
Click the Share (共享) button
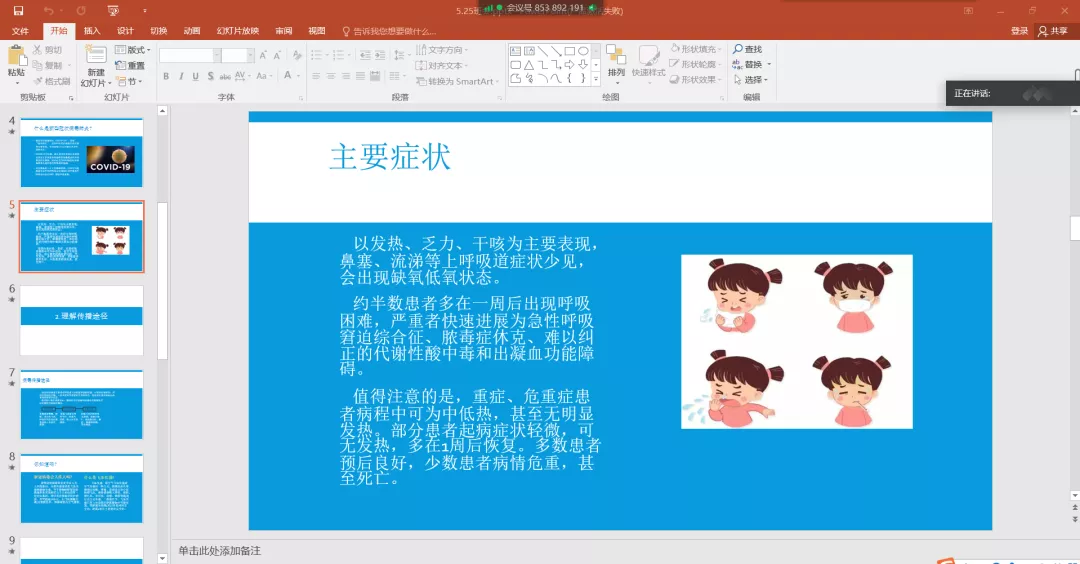pyautogui.click(x=1053, y=31)
